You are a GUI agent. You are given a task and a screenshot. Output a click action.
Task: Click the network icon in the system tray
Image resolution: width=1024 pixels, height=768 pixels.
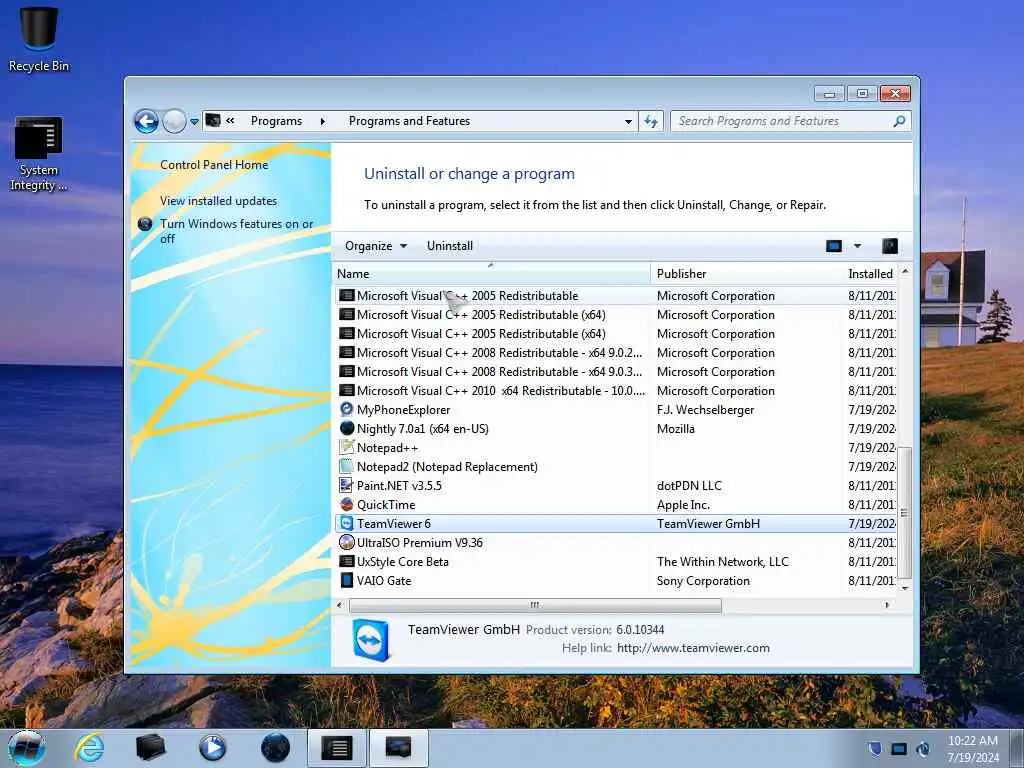pyautogui.click(x=899, y=749)
